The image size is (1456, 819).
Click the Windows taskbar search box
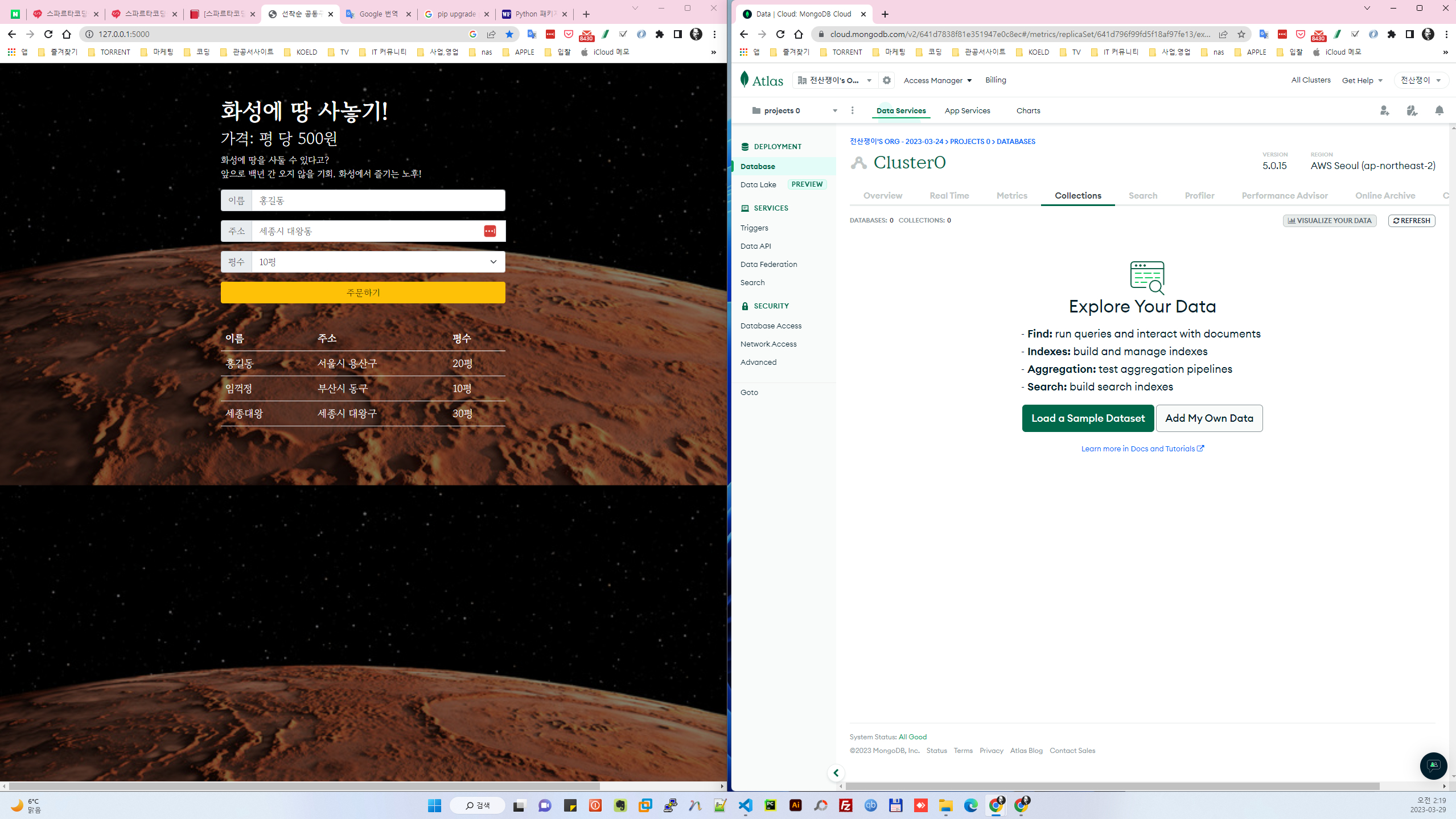[x=477, y=805]
